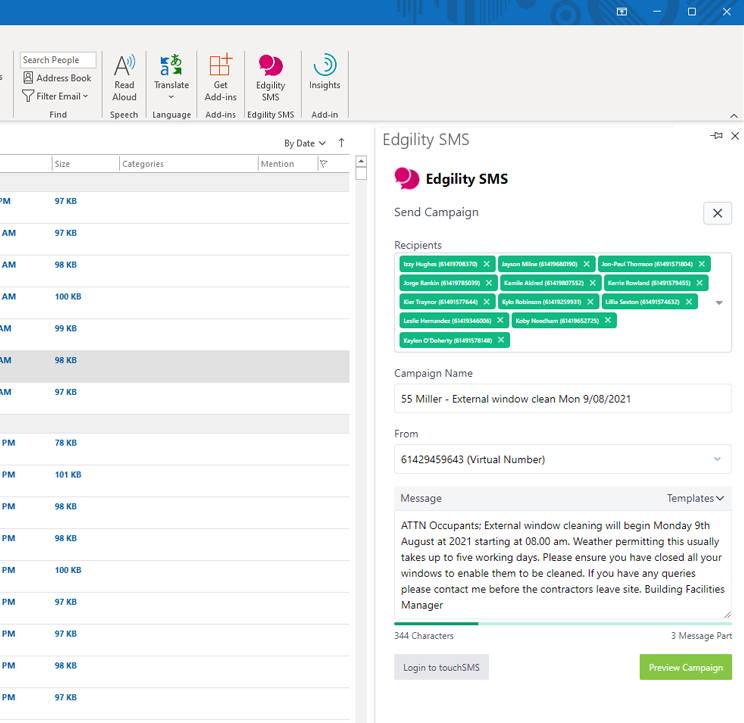Image resolution: width=744 pixels, height=723 pixels.
Task: Click '3 Message Part' counter text
Action: [701, 636]
